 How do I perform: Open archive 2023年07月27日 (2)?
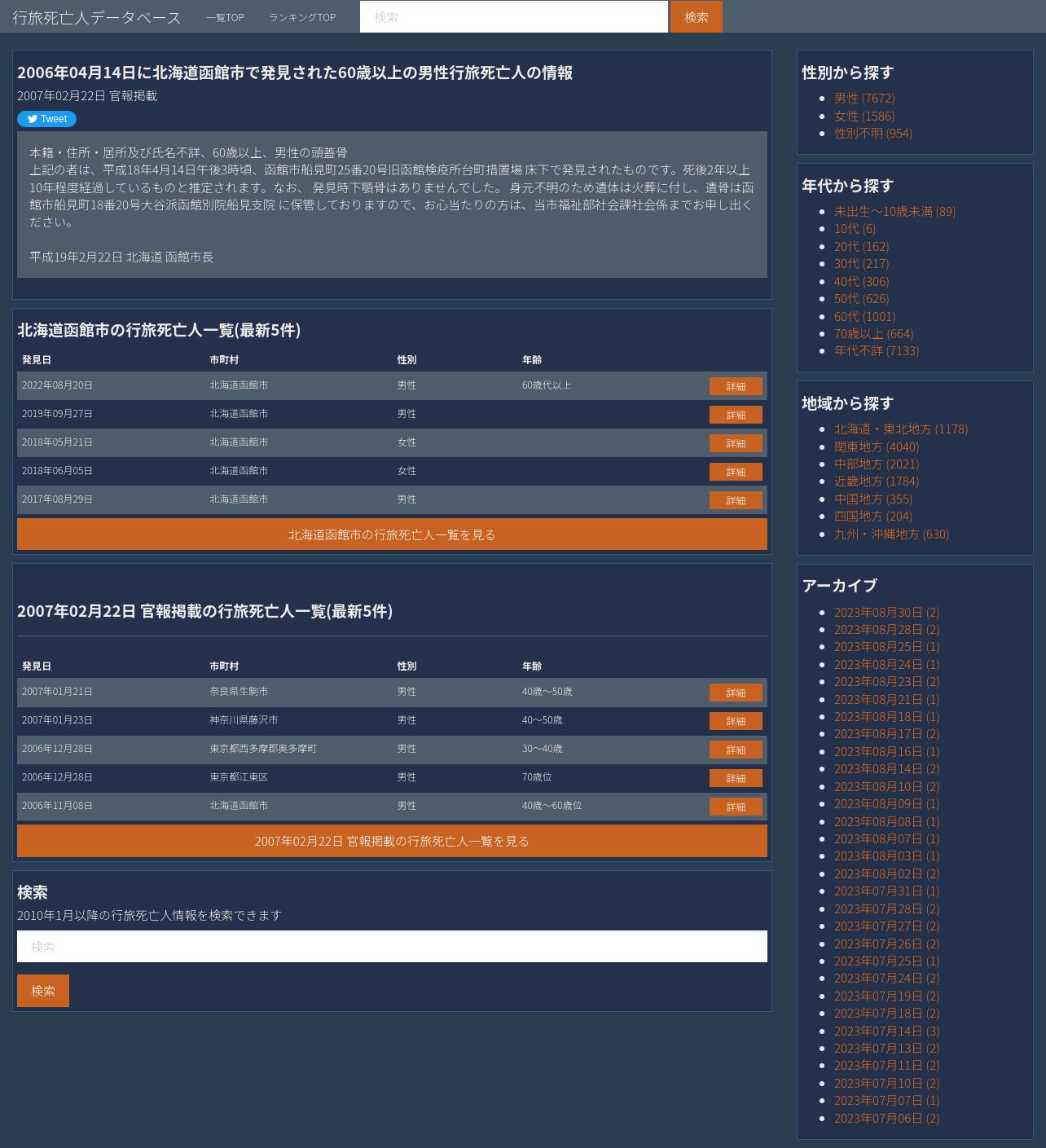[x=887, y=926]
